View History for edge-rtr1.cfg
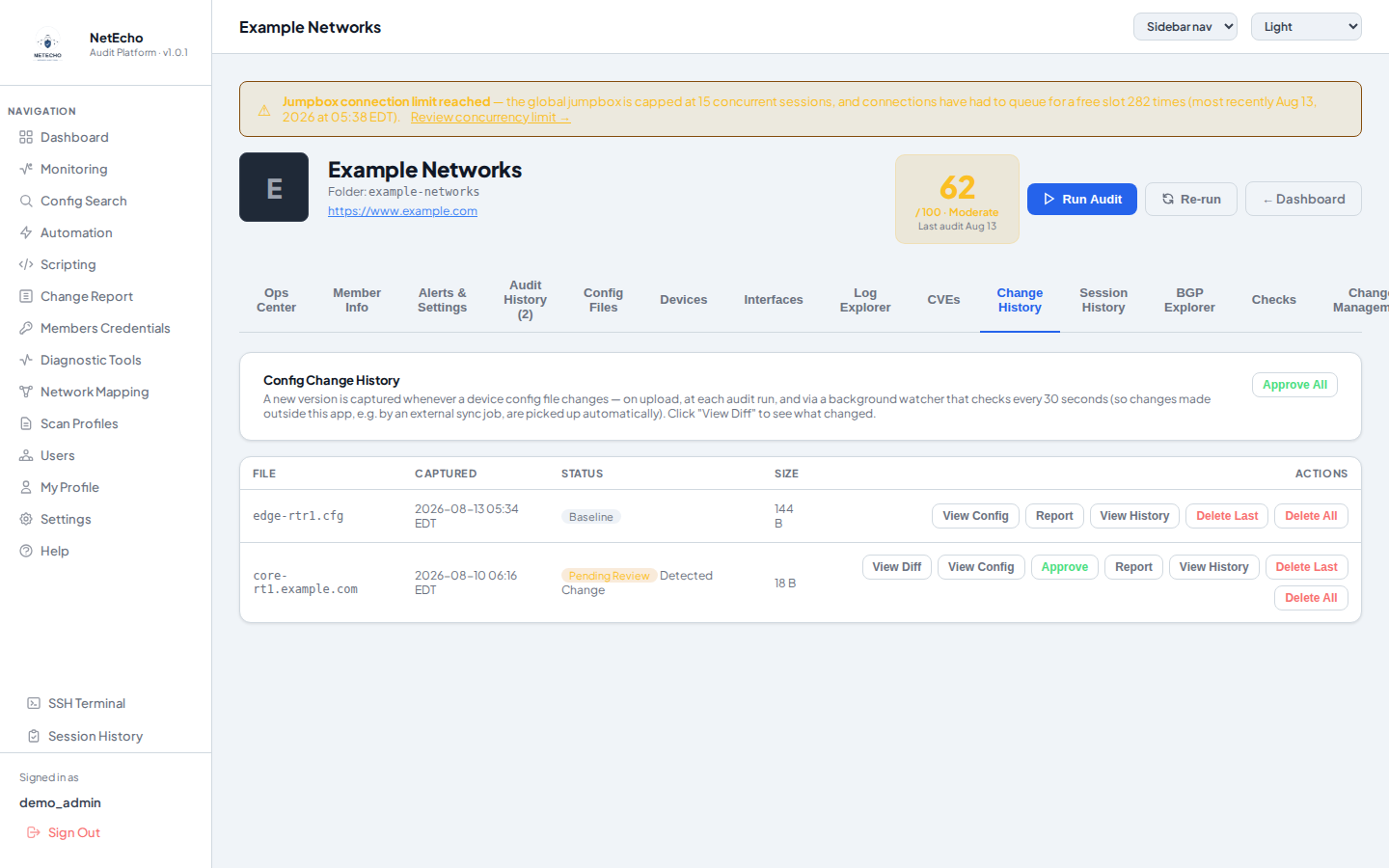The width and height of the screenshot is (1389, 868). [x=1134, y=516]
